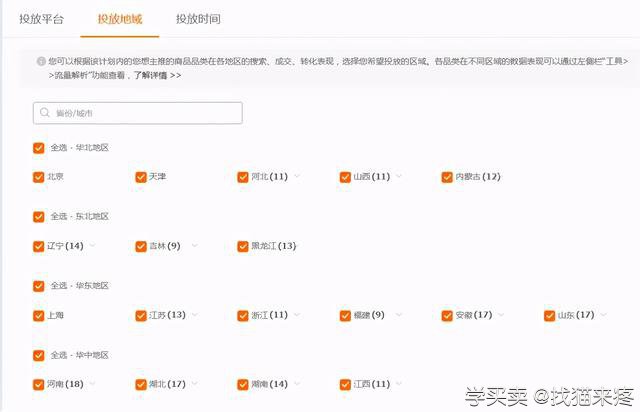Expand the 湖北(17) city list arrow
640x412 pixels.
195,383
